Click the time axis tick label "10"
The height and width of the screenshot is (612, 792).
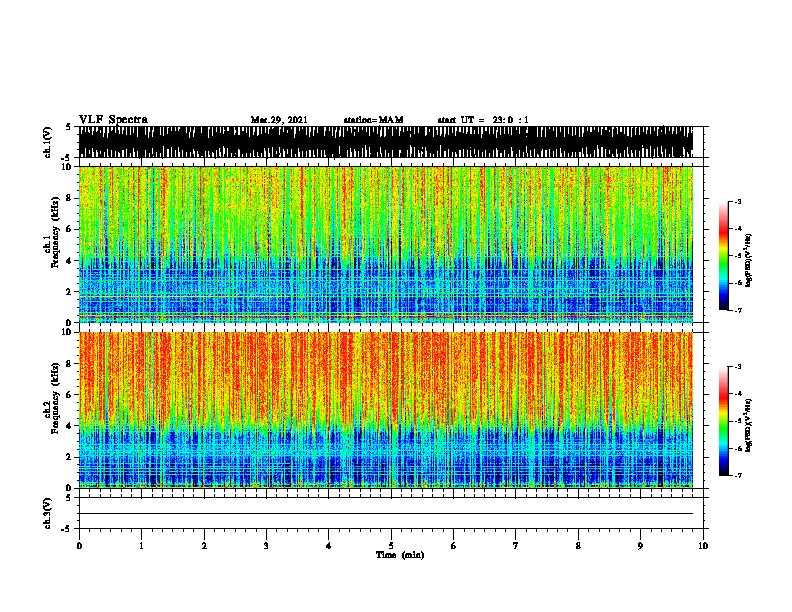pos(703,545)
